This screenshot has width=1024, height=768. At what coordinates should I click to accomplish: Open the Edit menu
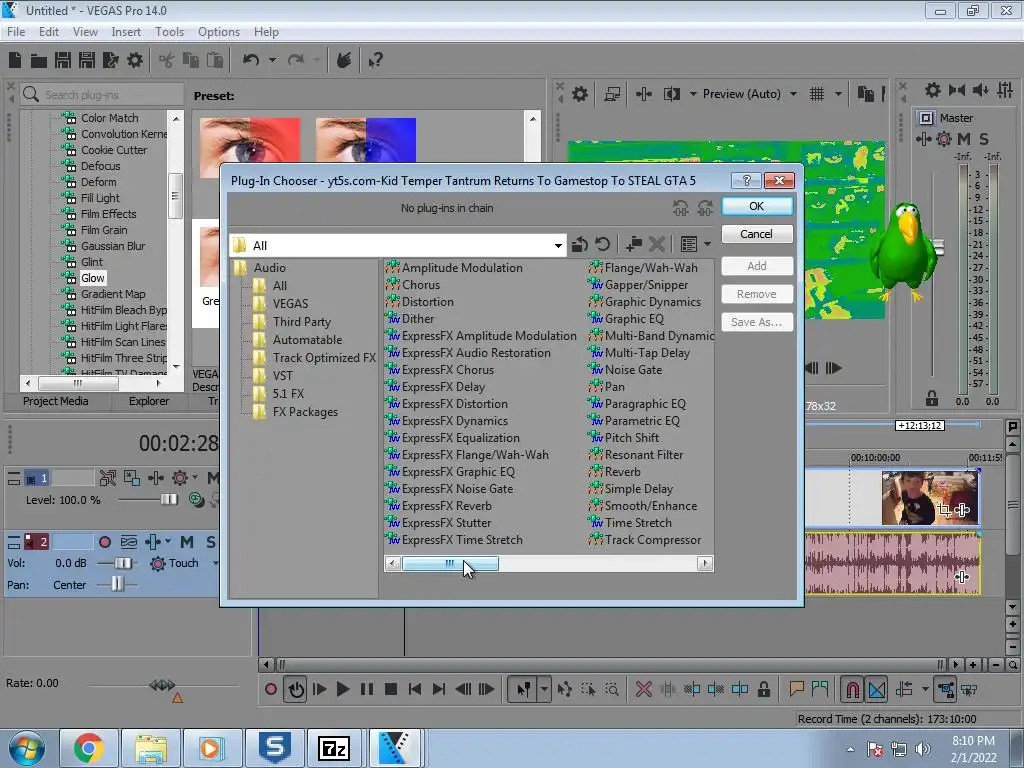(x=49, y=31)
